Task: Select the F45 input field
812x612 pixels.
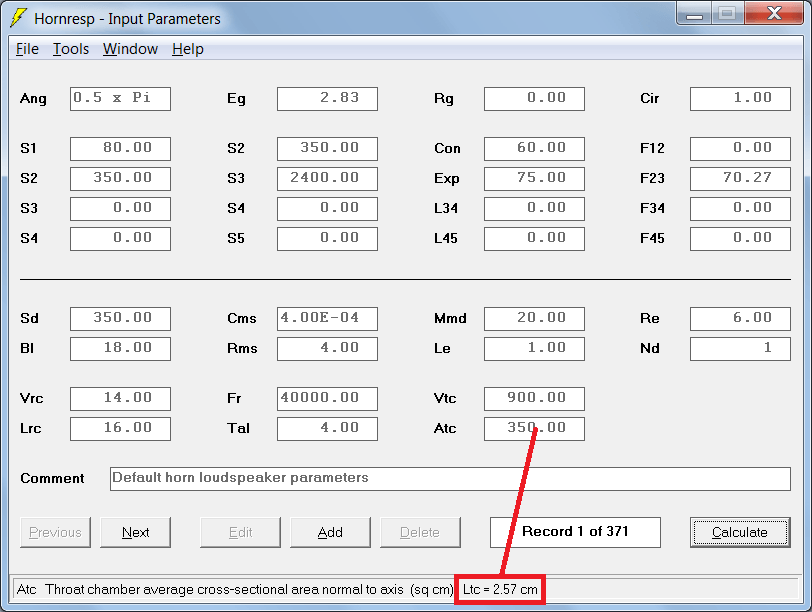Action: click(741, 239)
